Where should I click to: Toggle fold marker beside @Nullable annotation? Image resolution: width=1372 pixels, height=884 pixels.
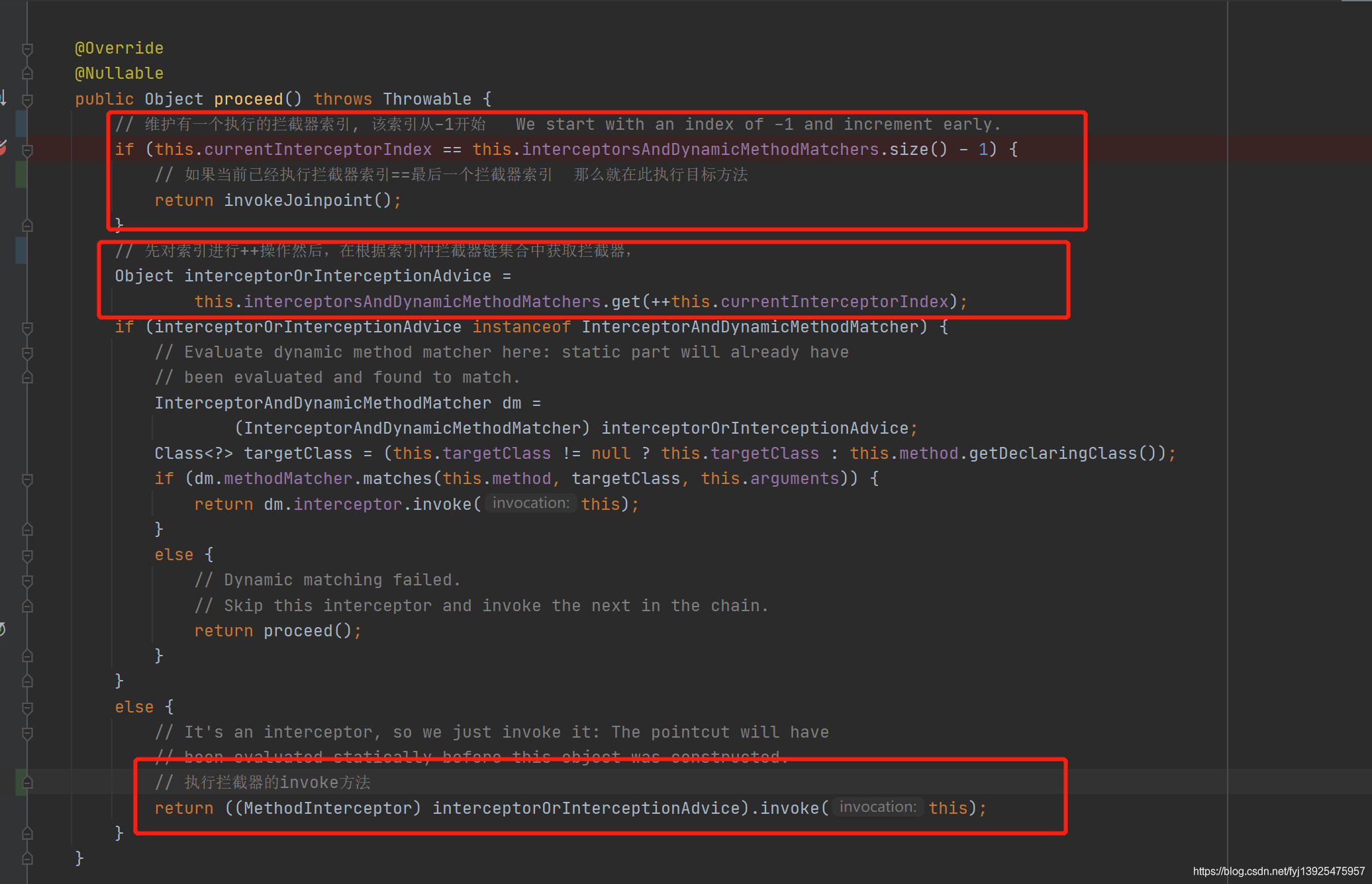tap(27, 74)
